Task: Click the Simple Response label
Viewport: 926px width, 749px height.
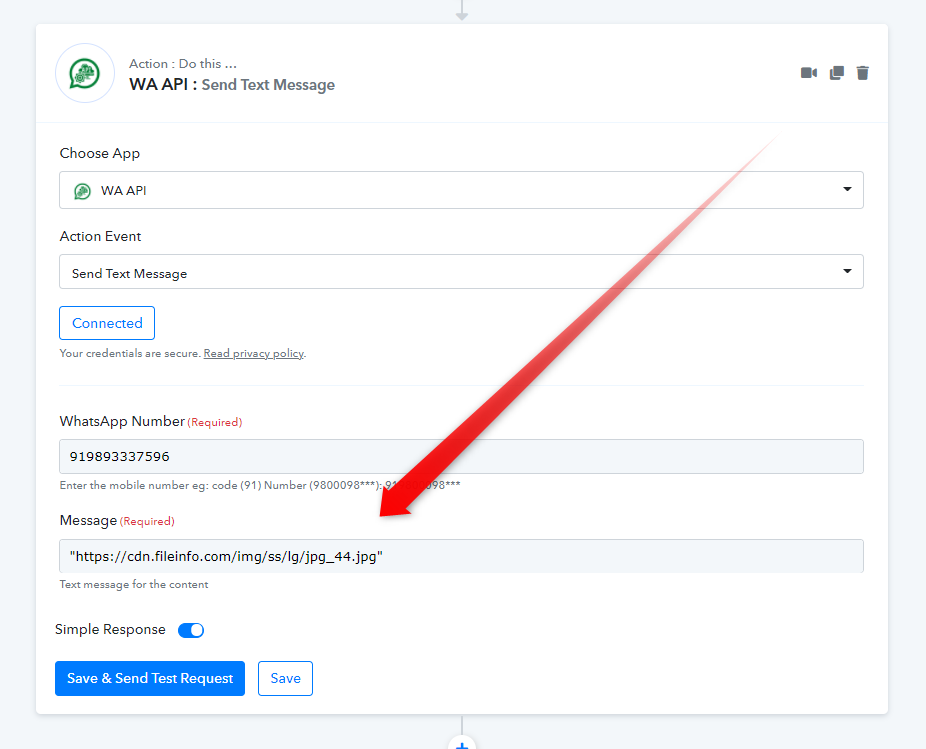Action: (x=110, y=630)
